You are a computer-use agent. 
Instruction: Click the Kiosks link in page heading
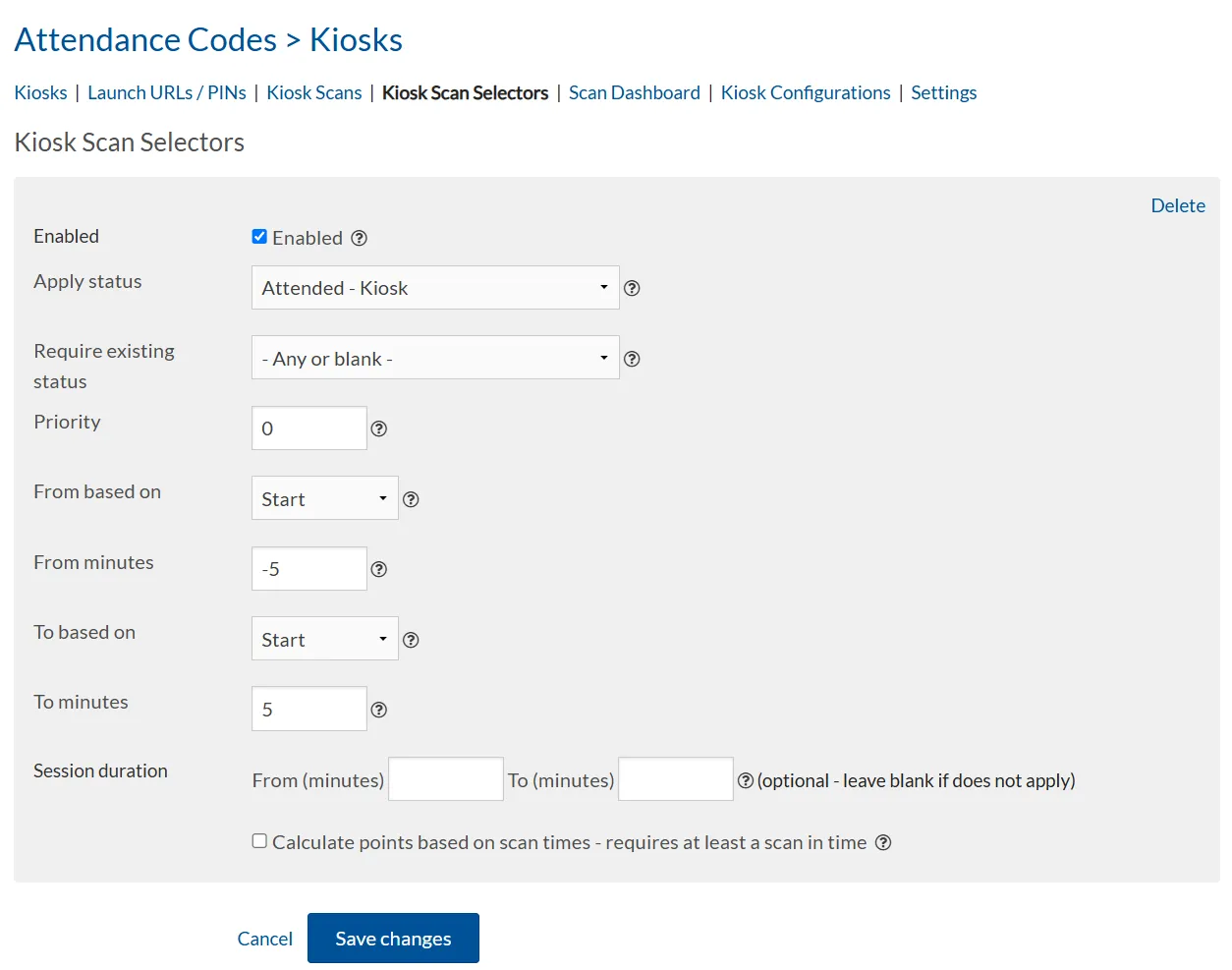click(x=356, y=39)
